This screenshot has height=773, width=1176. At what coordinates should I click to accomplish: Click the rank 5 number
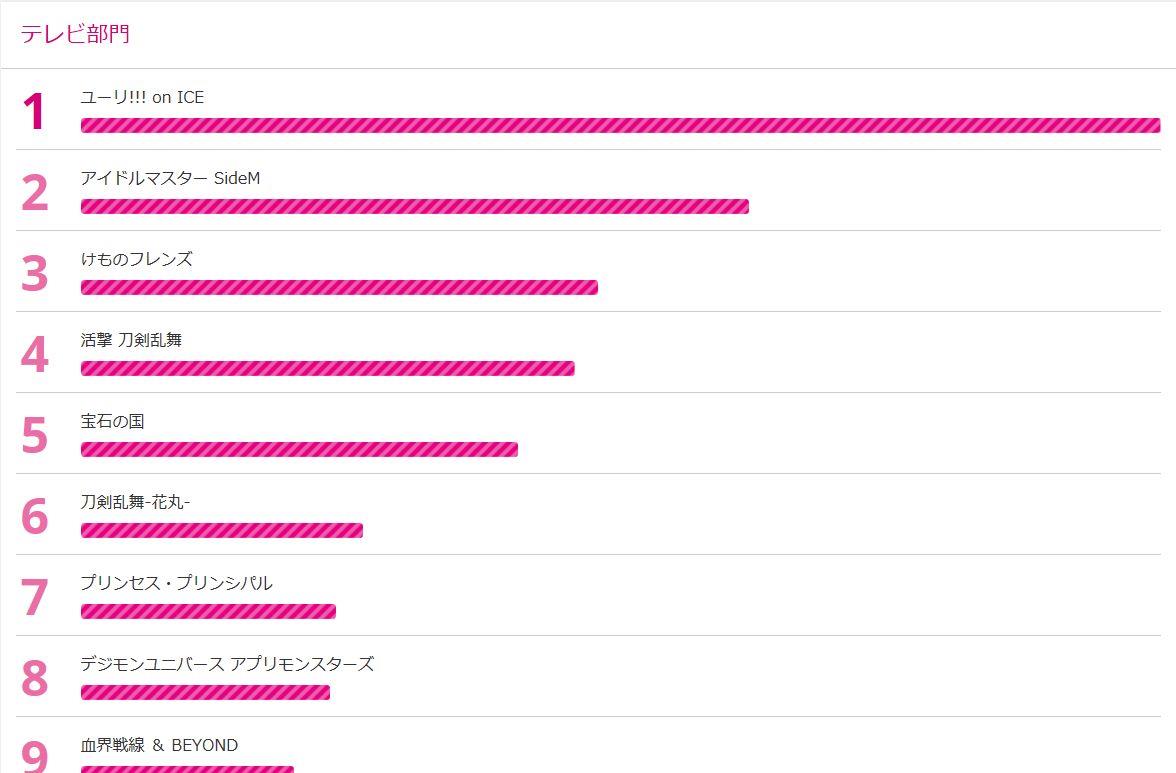click(x=34, y=436)
